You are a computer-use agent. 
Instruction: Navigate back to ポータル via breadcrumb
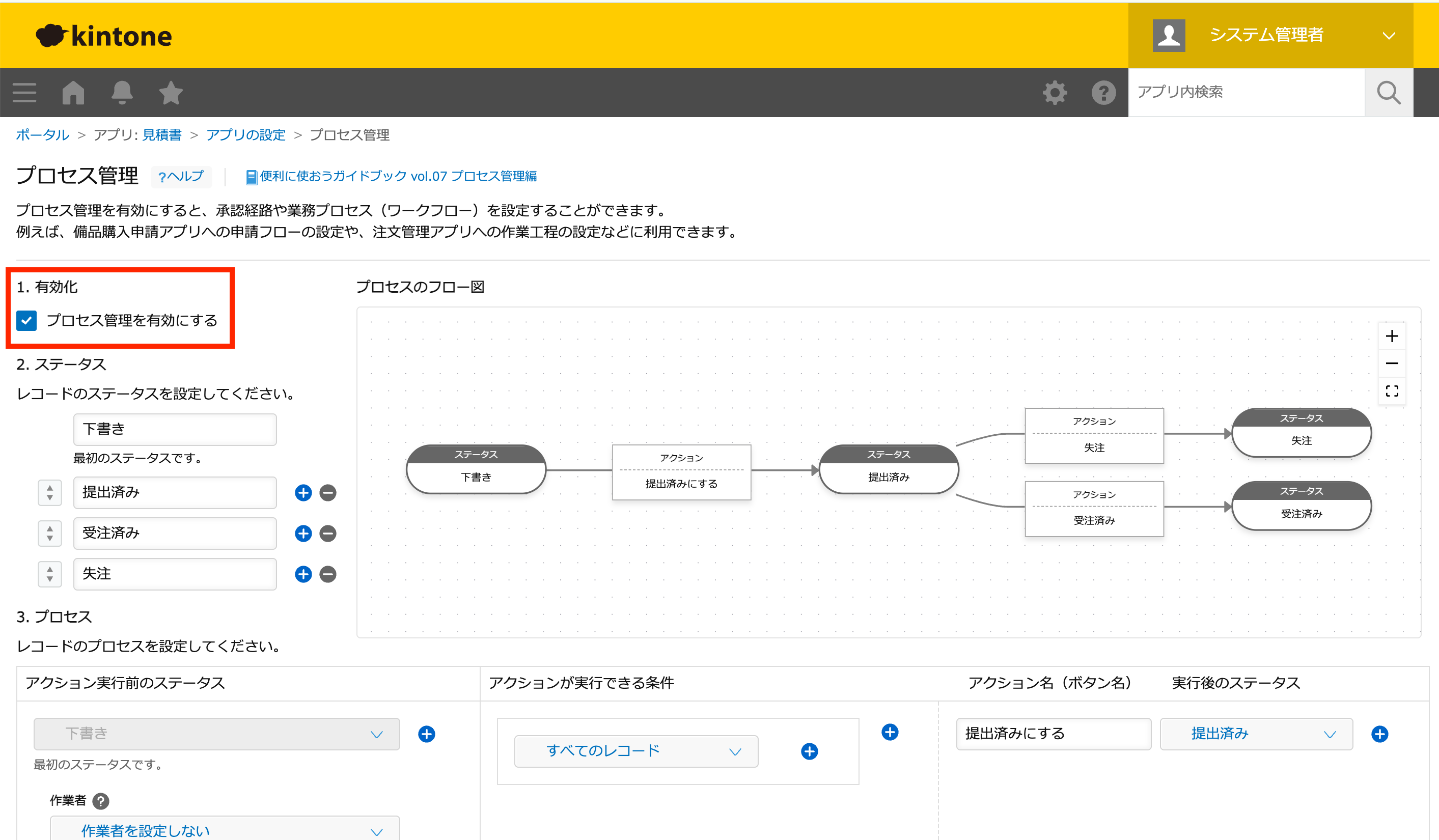click(x=42, y=135)
